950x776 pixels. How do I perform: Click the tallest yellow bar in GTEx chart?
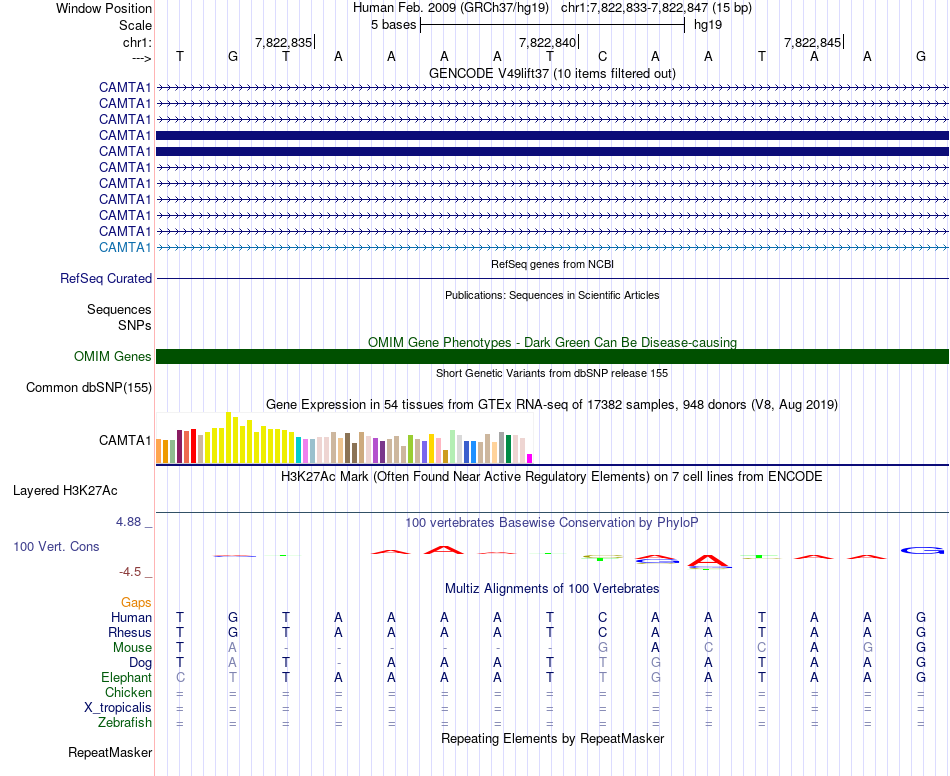[x=229, y=437]
